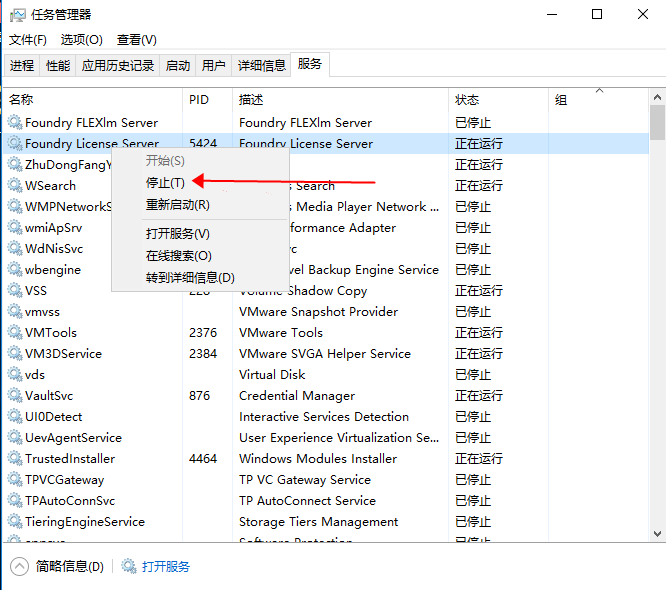The height and width of the screenshot is (590, 666).
Task: Click gear icon beside TrustedInstaller service
Action: (15, 458)
